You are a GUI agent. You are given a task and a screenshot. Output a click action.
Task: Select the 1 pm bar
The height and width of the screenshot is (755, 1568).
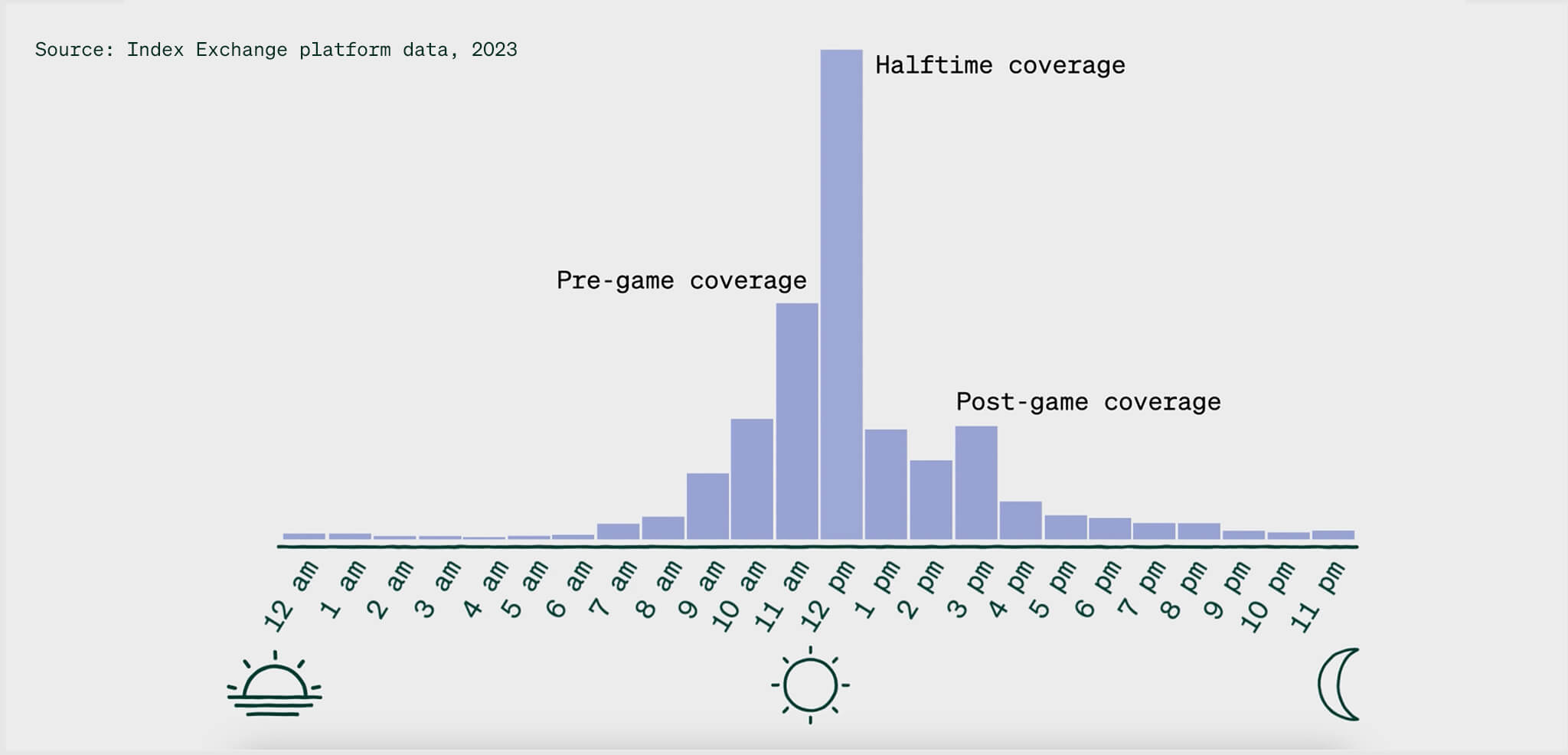886,484
